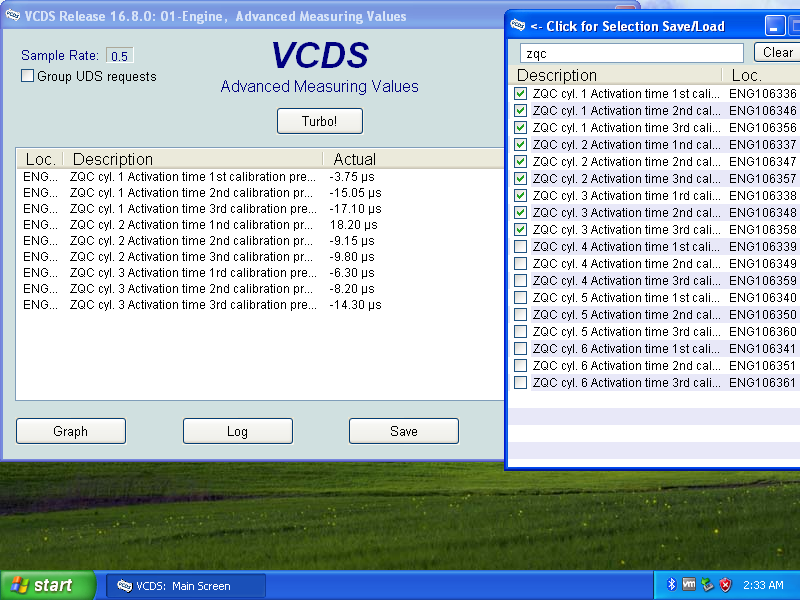This screenshot has width=800, height=600.
Task: Check ZQC cyl. 6 Activation time 1st calibration
Action: pos(520,348)
